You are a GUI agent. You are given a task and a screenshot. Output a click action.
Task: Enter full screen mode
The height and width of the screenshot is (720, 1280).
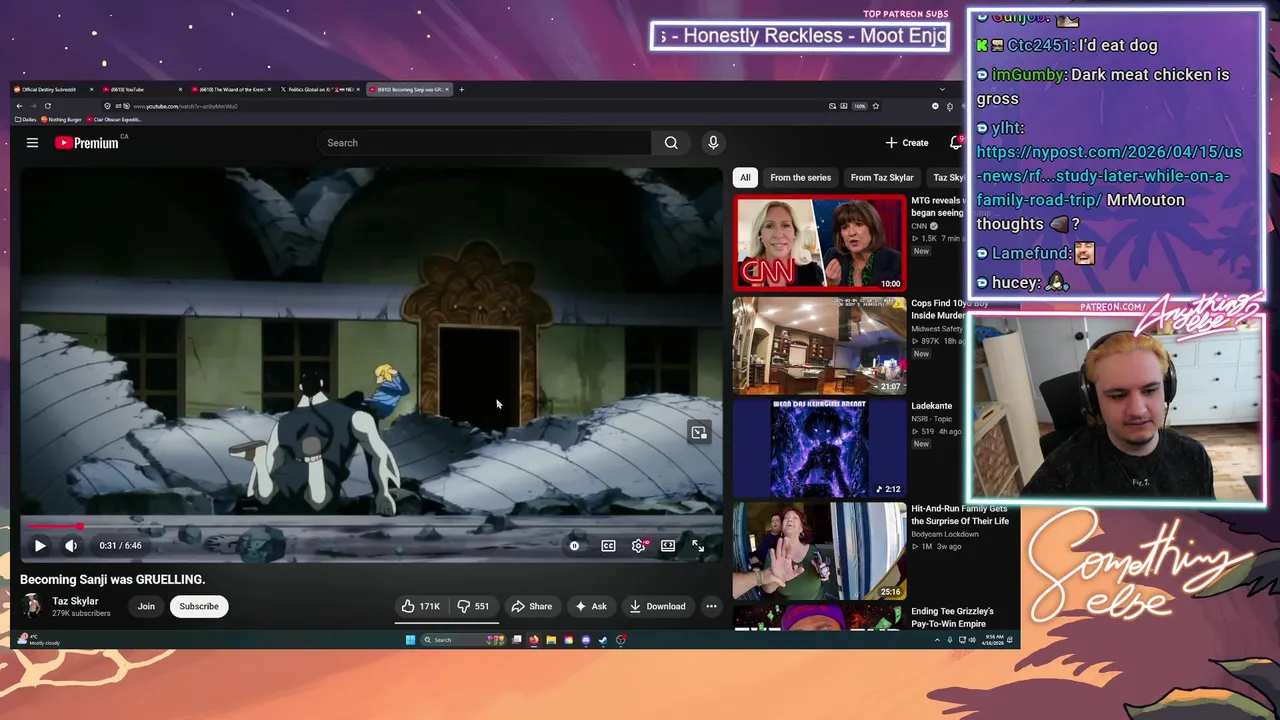(x=698, y=546)
